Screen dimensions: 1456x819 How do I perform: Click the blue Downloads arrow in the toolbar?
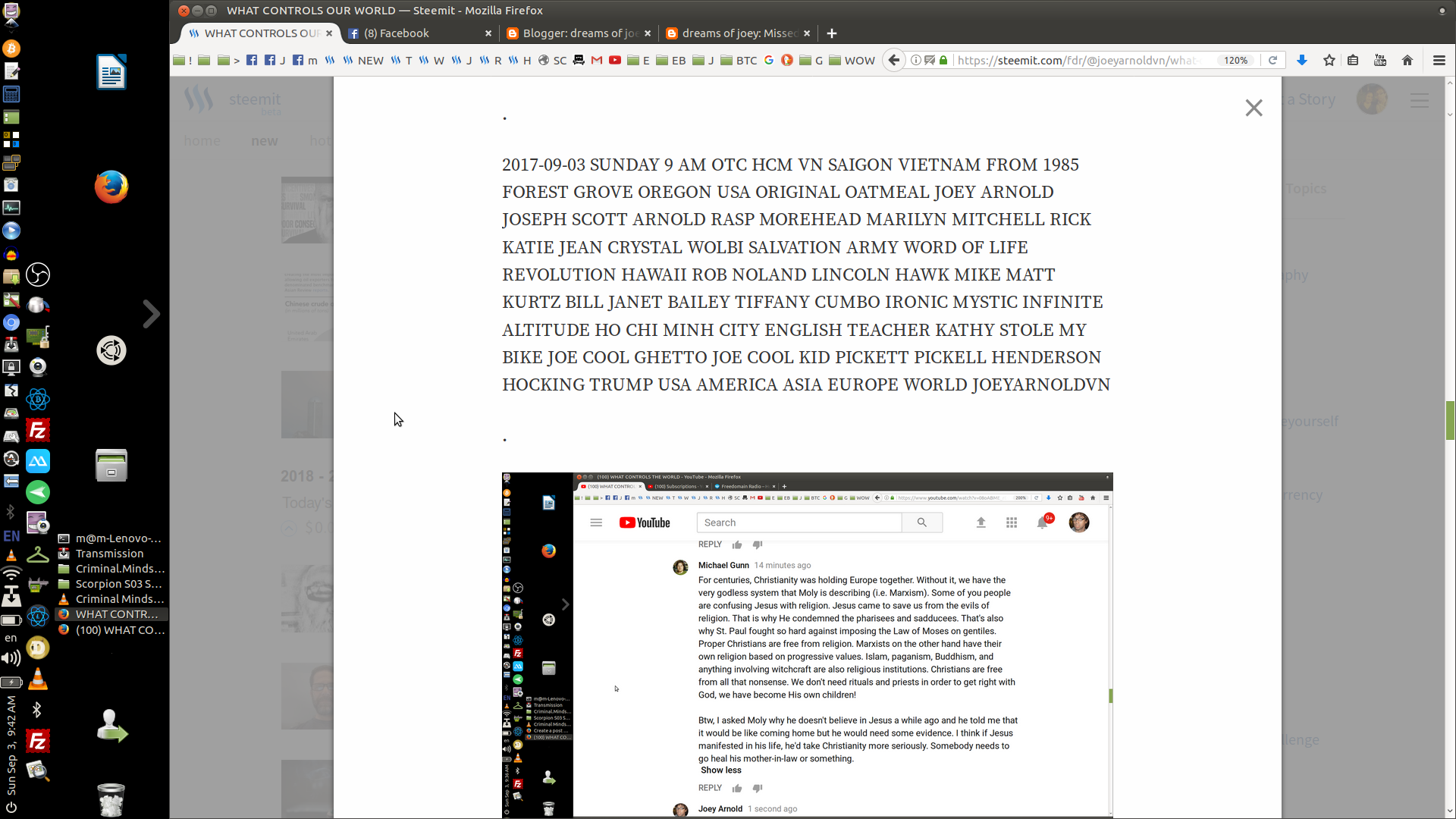coord(1302,60)
